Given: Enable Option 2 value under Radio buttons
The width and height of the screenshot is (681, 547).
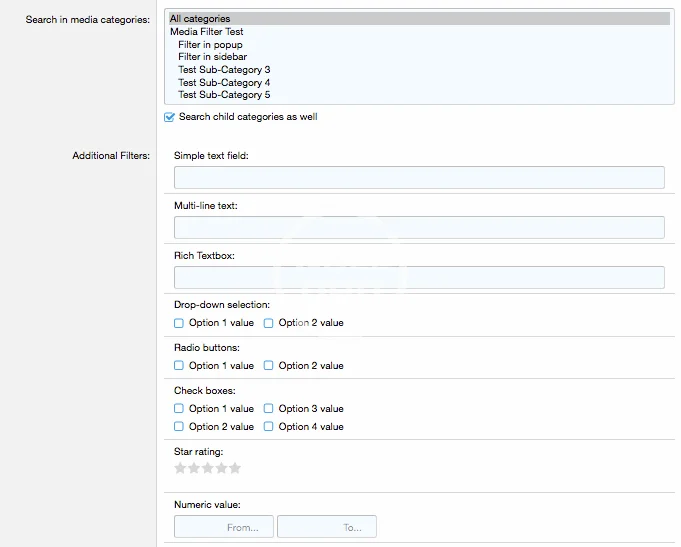Looking at the screenshot, I should pyautogui.click(x=269, y=366).
